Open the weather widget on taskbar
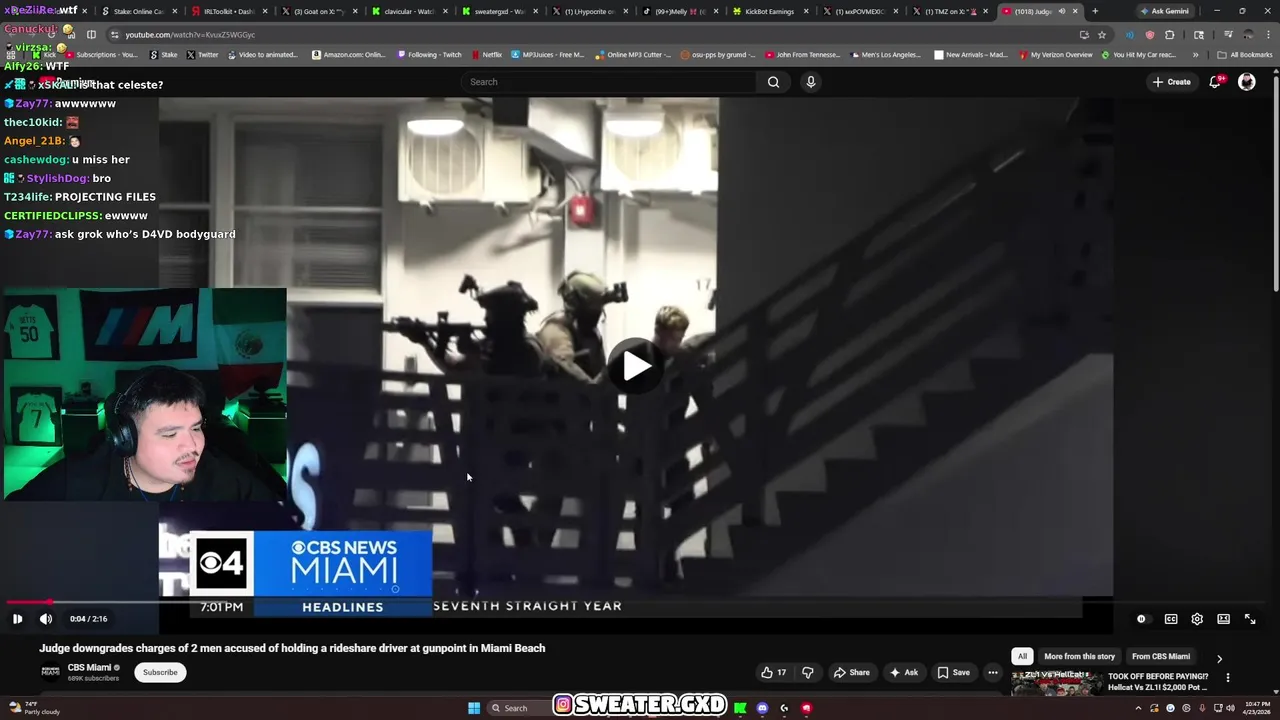1280x720 pixels. [x=34, y=708]
